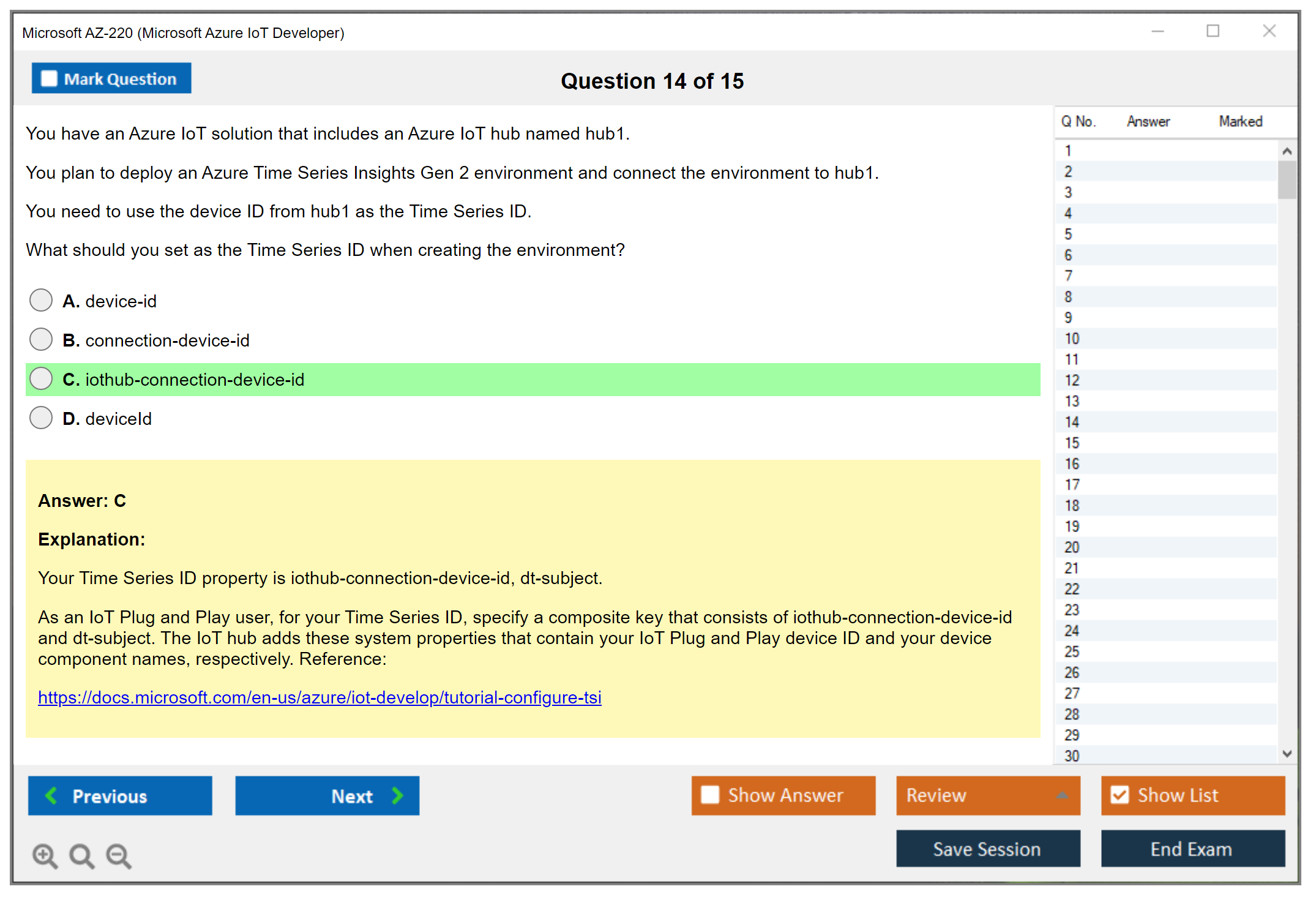Maximize the exam window
The height and width of the screenshot is (900, 1316).
click(1213, 31)
